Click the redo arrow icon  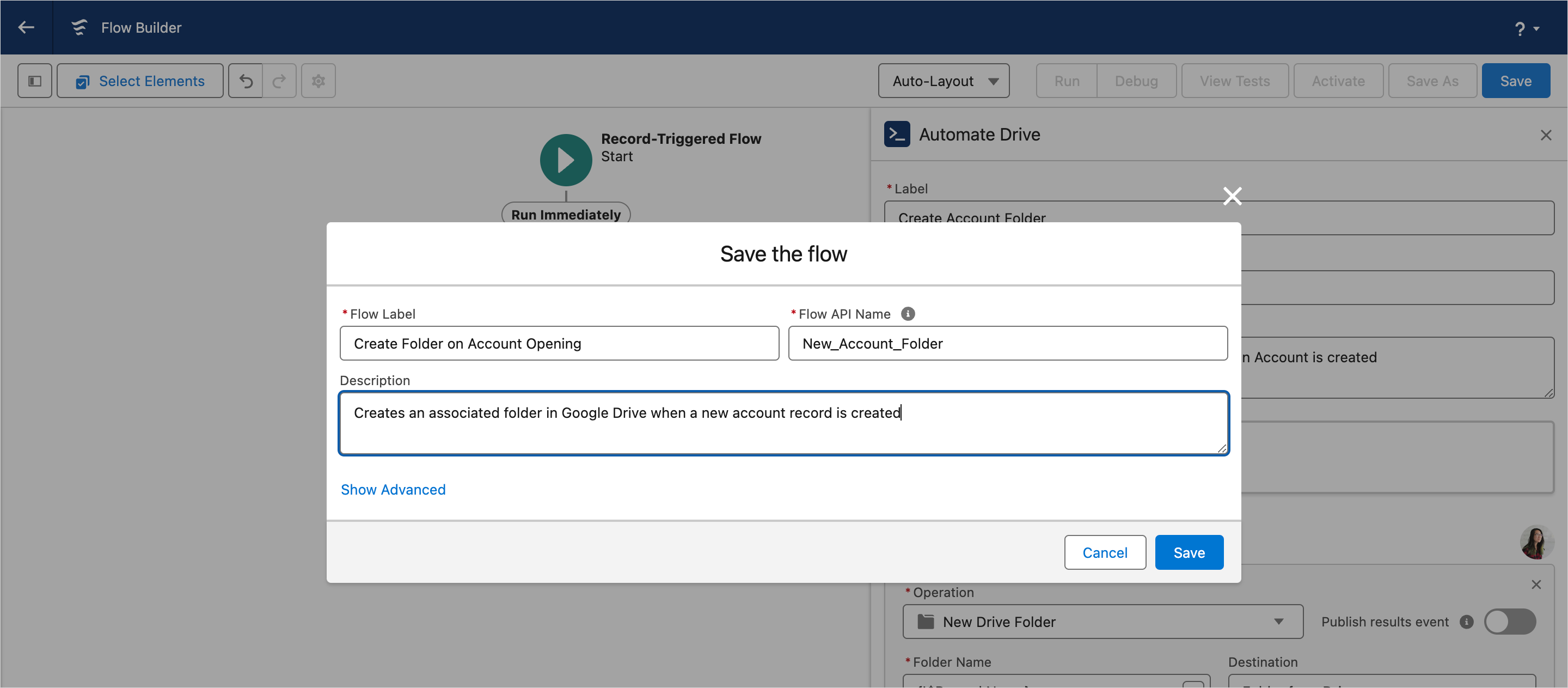point(279,81)
